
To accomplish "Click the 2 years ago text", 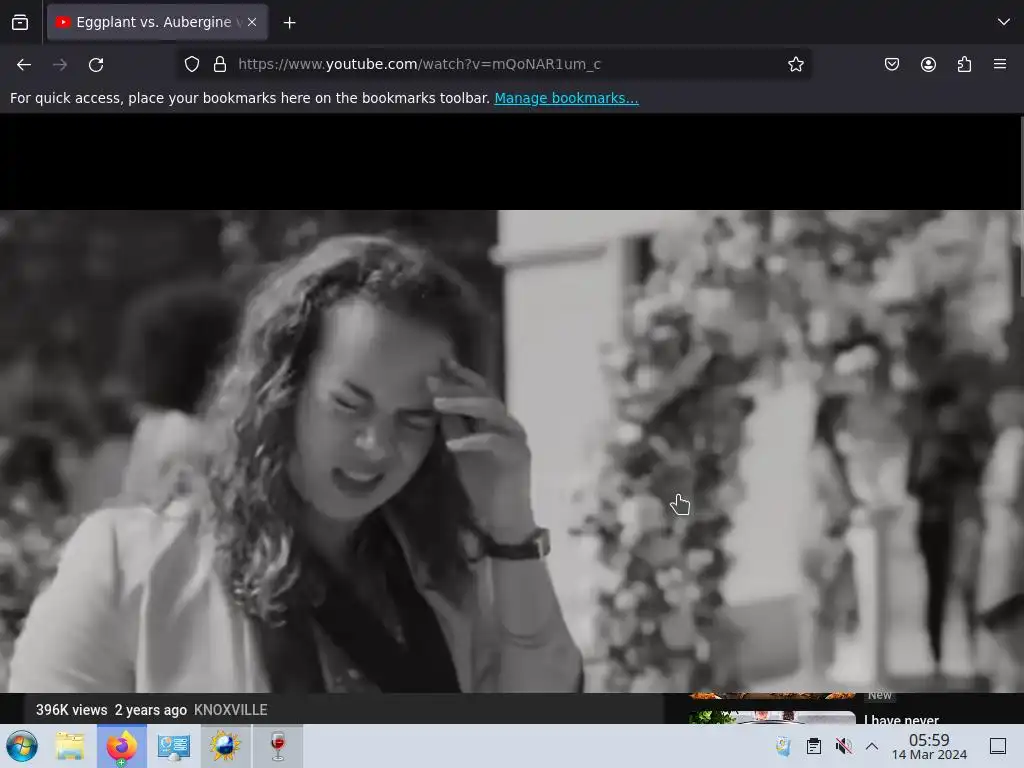I will [x=151, y=710].
